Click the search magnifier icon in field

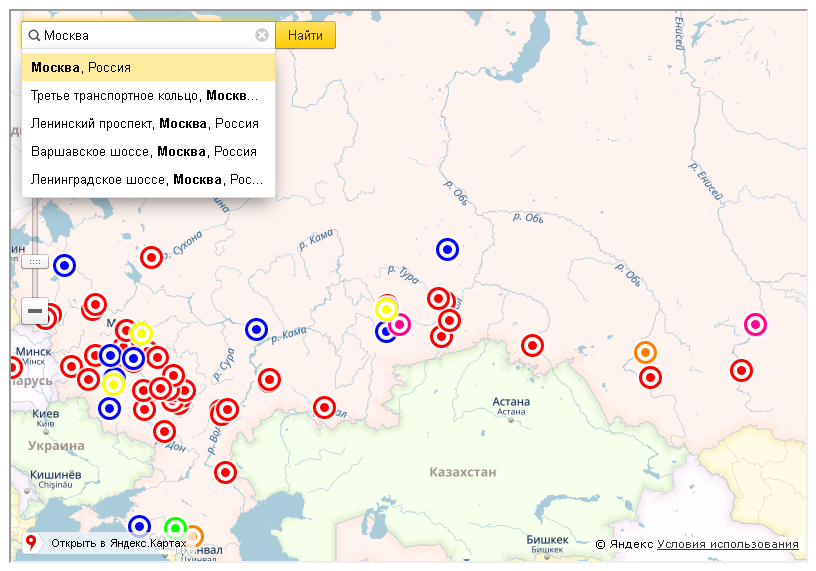(x=34, y=35)
